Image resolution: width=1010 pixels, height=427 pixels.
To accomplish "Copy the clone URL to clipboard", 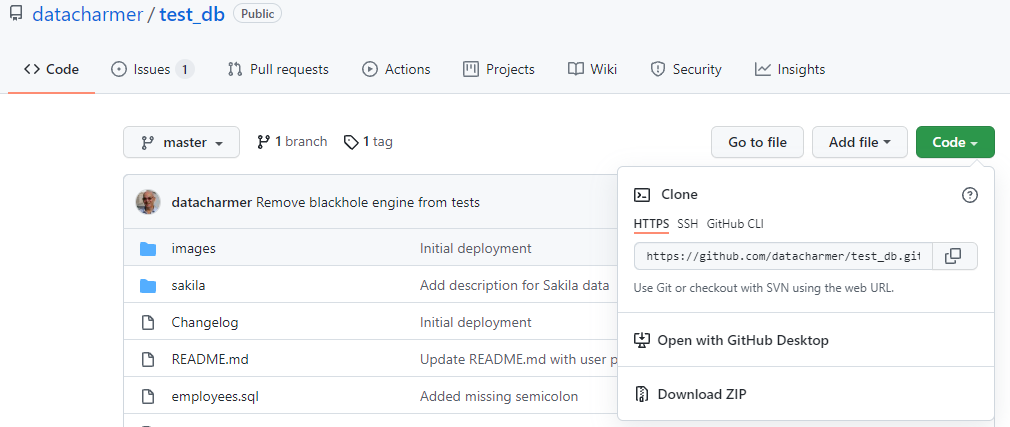I will pos(954,256).
